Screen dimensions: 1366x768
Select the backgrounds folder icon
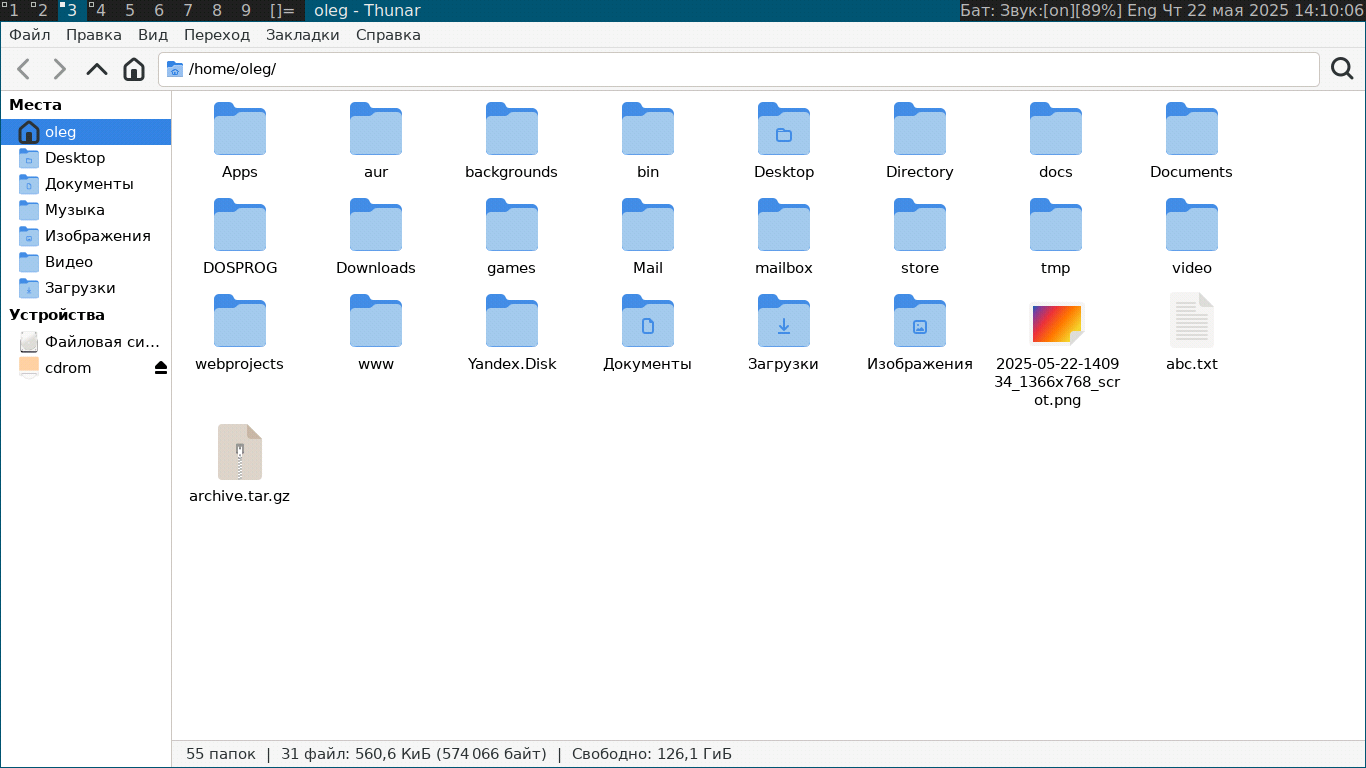512,129
